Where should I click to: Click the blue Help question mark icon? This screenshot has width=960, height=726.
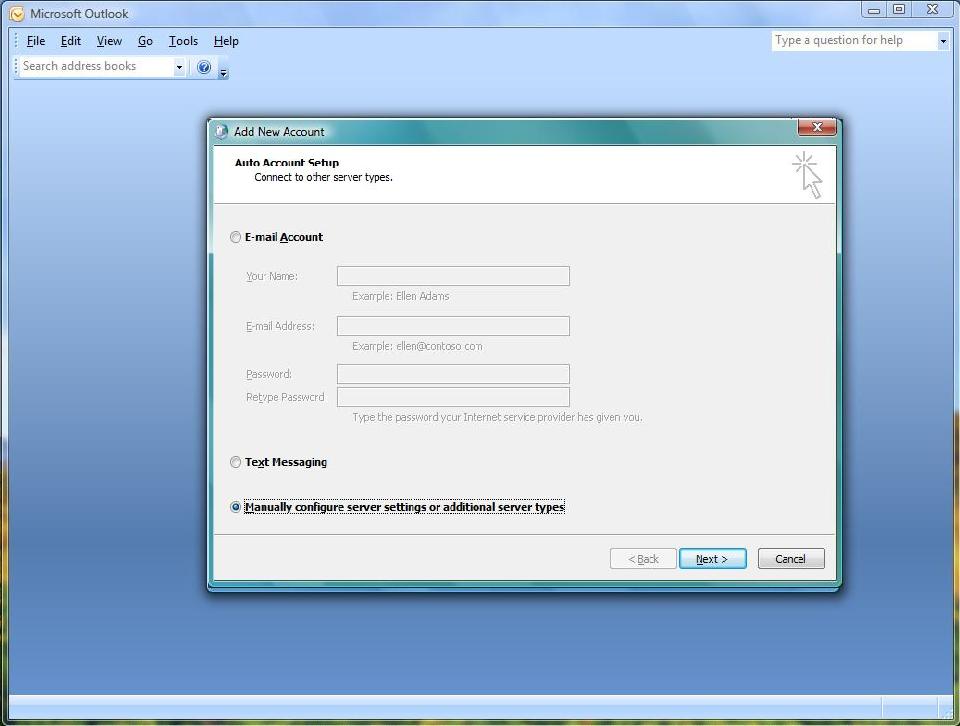204,67
